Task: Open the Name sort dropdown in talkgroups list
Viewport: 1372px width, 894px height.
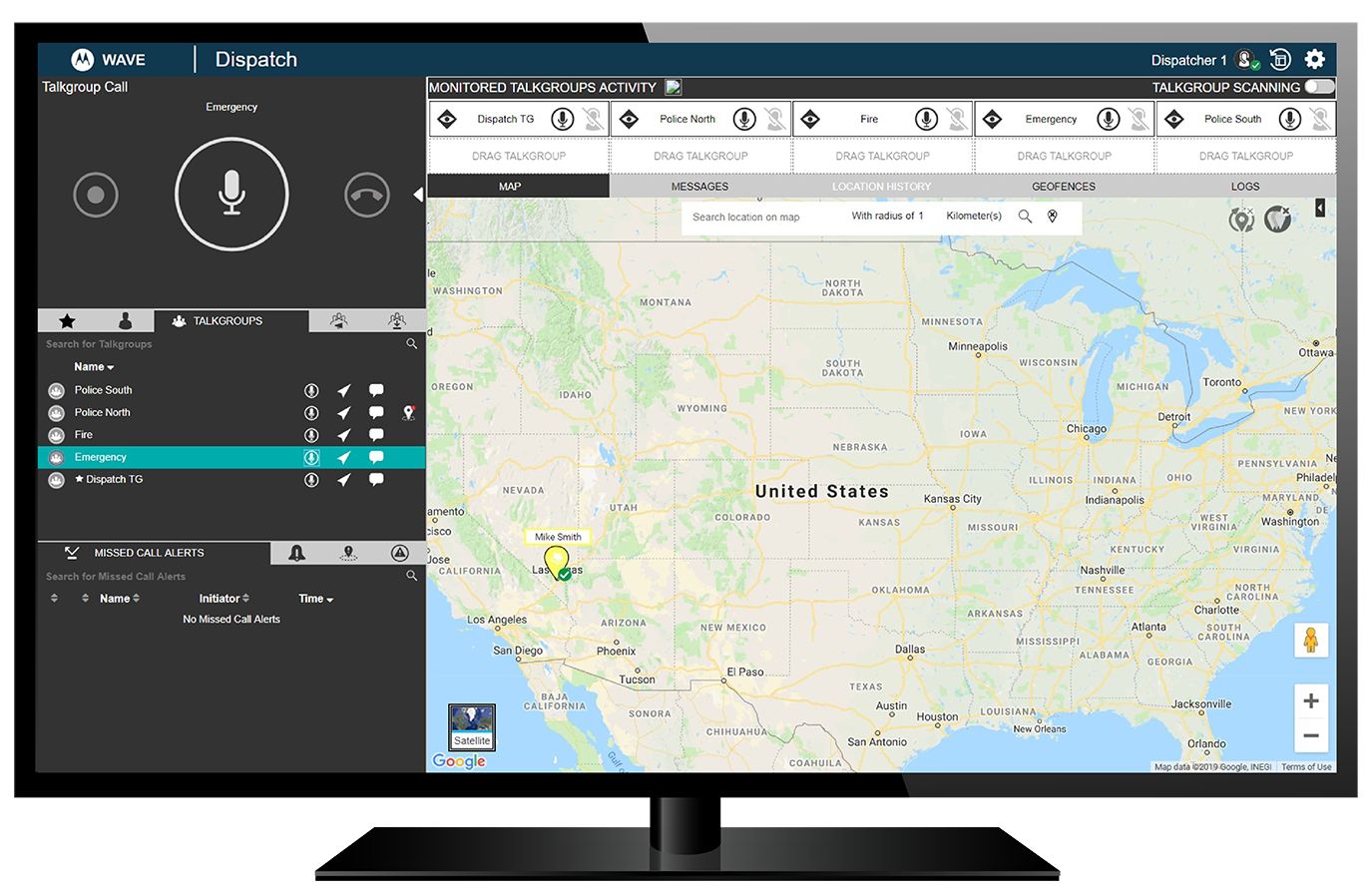Action: point(94,366)
